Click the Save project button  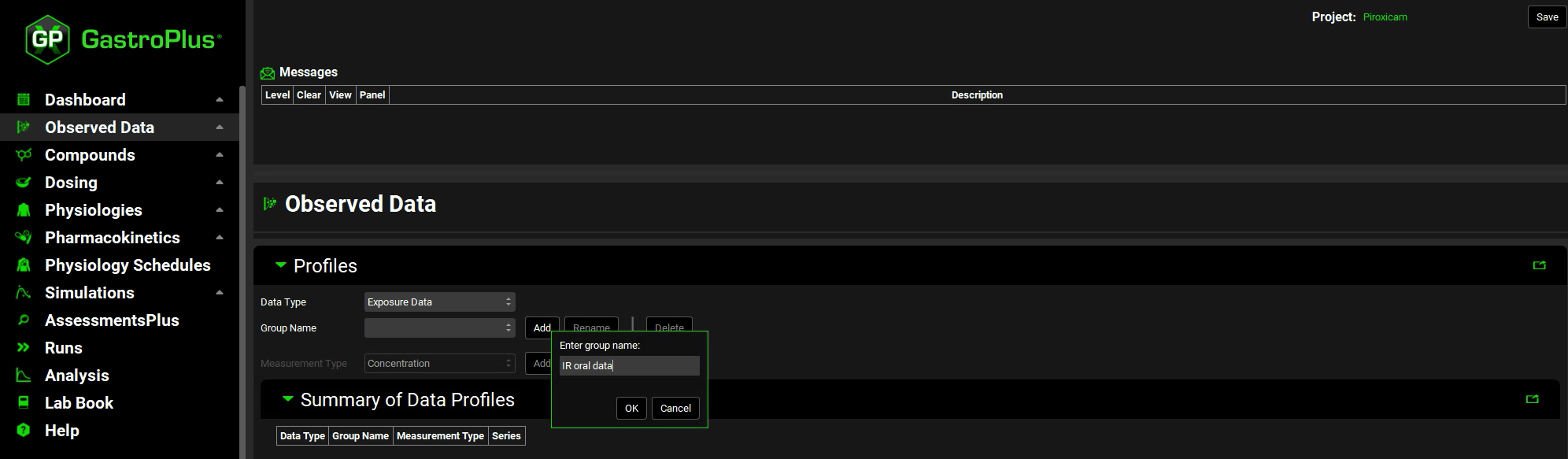[x=1546, y=17]
